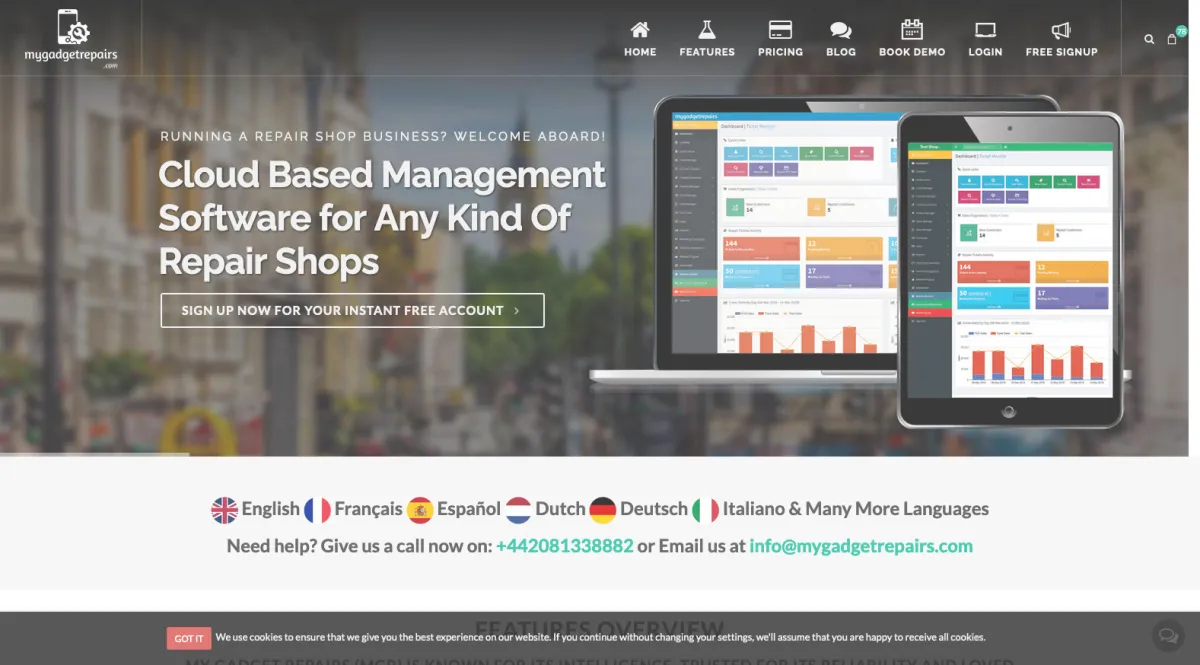Open Blog via speech bubbles icon
The image size is (1200, 665).
pyautogui.click(x=841, y=30)
